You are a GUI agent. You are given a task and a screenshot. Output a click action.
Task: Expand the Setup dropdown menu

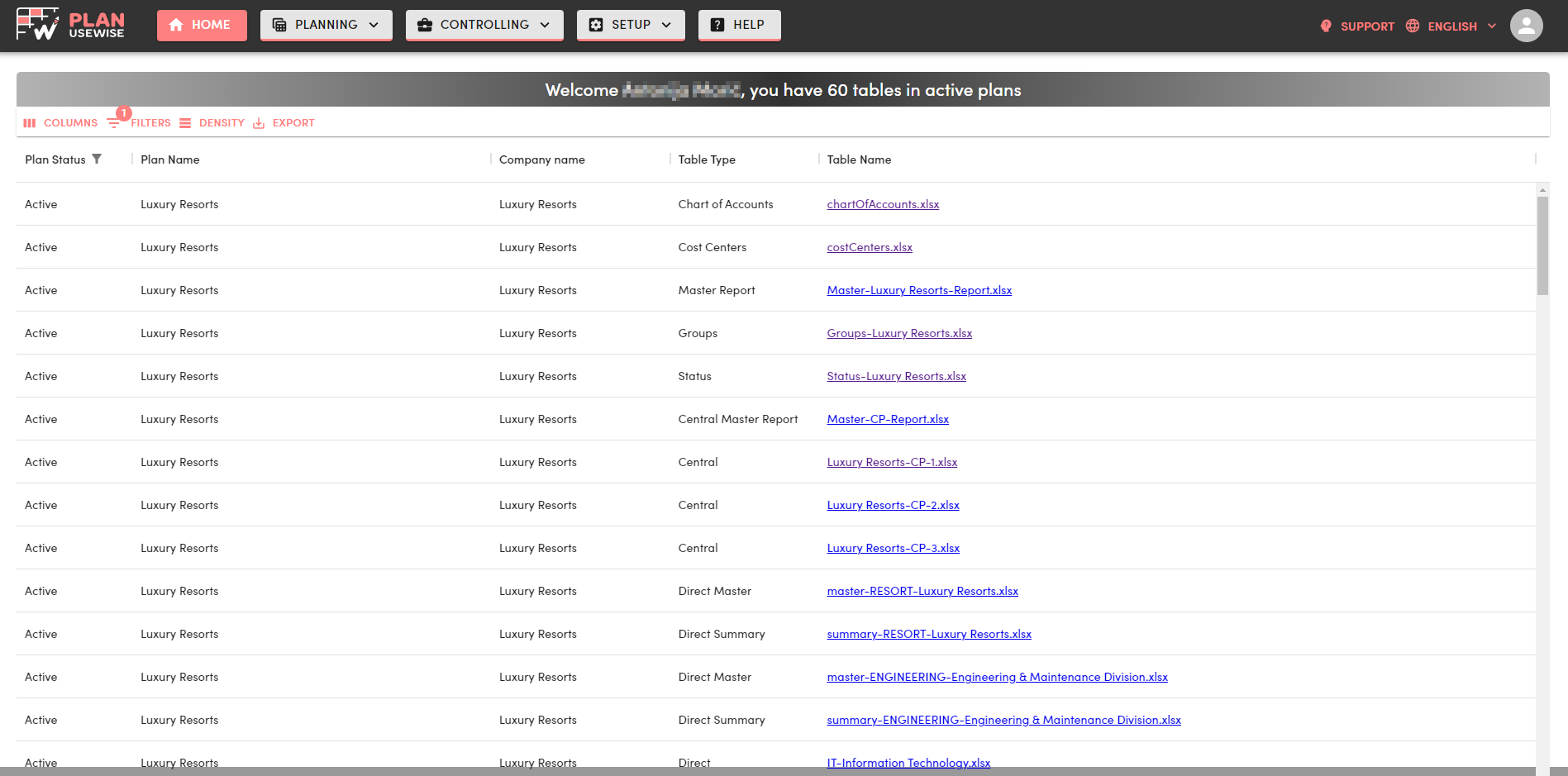(x=631, y=25)
